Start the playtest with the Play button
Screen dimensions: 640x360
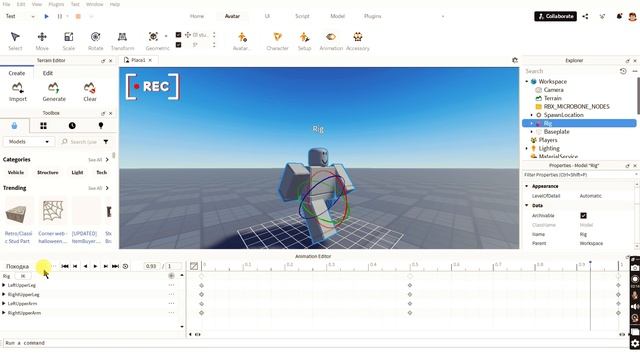tap(46, 16)
